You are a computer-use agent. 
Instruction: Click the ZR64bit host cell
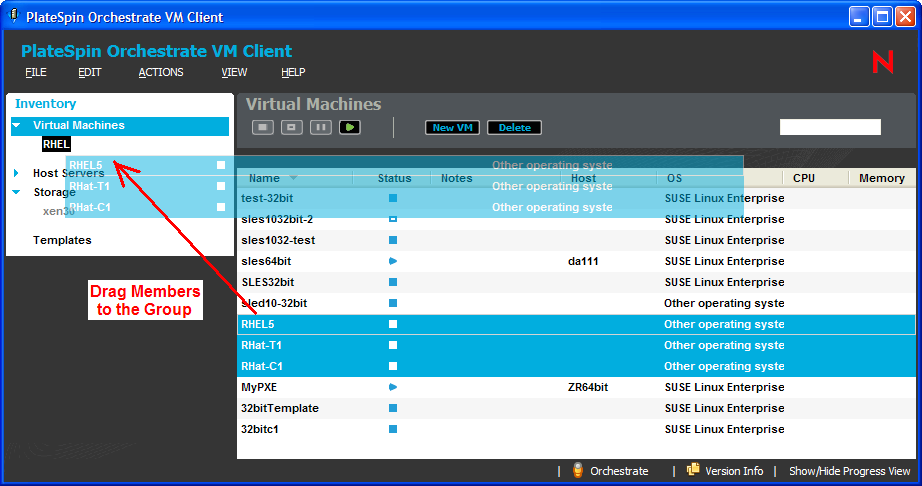pyautogui.click(x=588, y=387)
